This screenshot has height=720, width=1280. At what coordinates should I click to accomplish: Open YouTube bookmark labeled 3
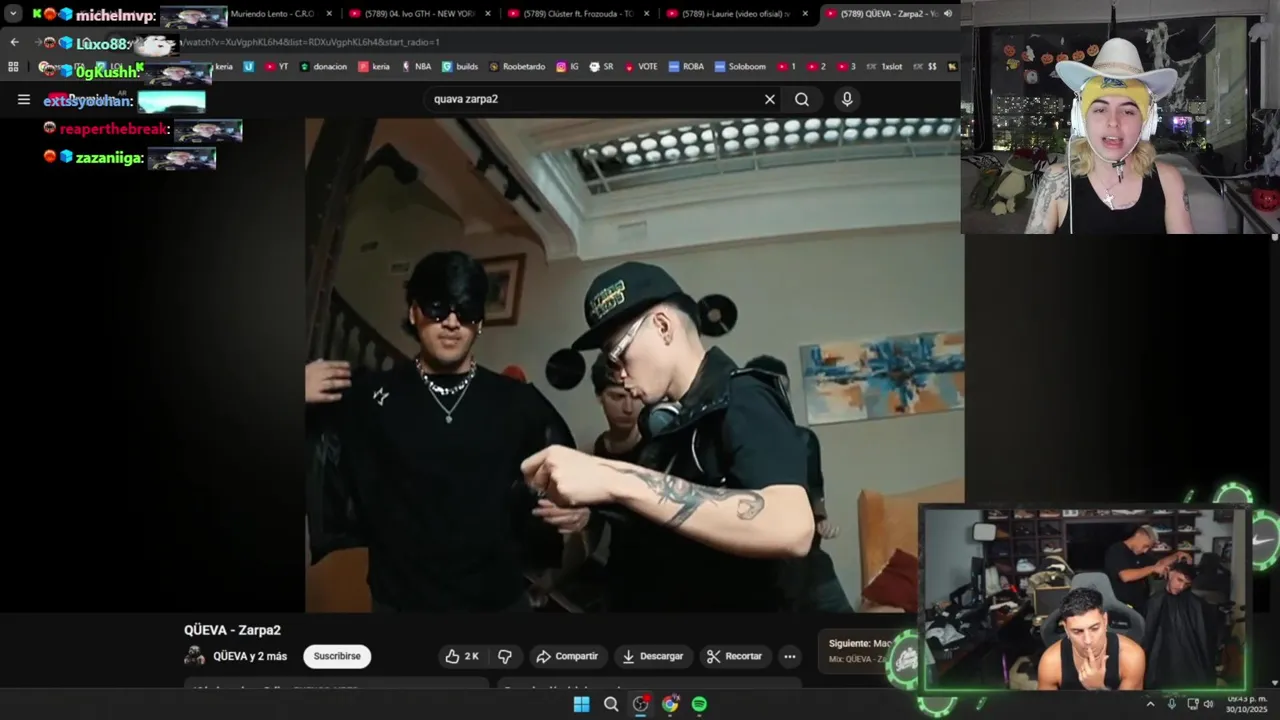(x=846, y=67)
